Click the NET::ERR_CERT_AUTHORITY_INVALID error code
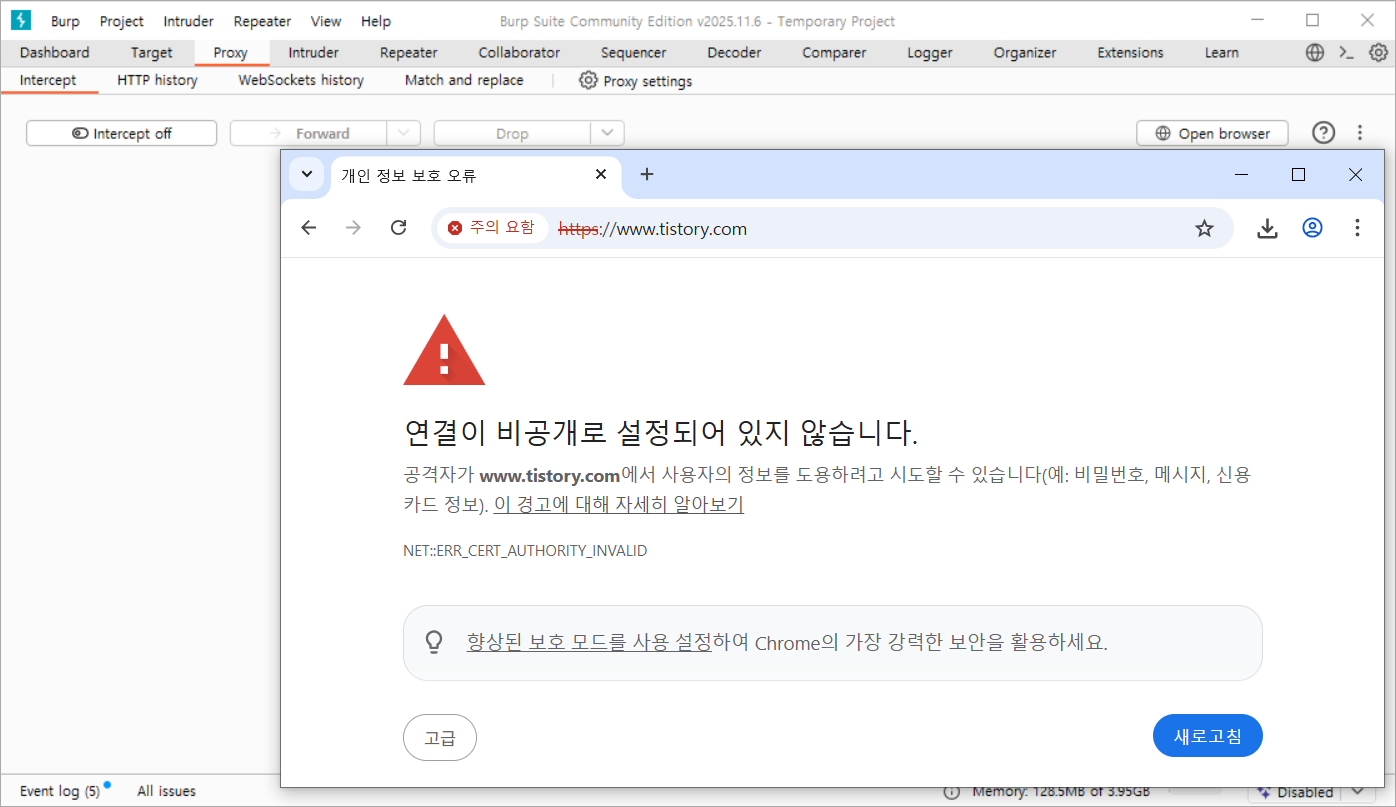 tap(525, 551)
